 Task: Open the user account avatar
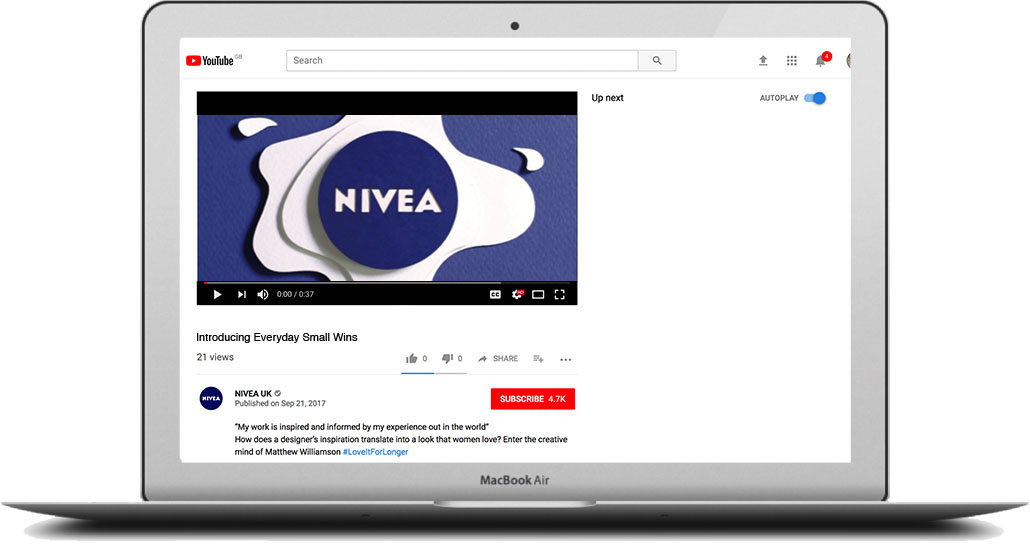coord(848,60)
